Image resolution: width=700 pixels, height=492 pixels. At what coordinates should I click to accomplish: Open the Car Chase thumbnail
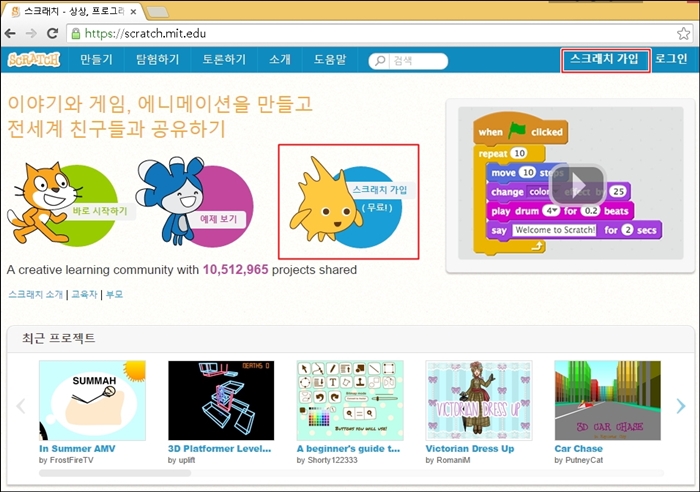click(x=608, y=400)
